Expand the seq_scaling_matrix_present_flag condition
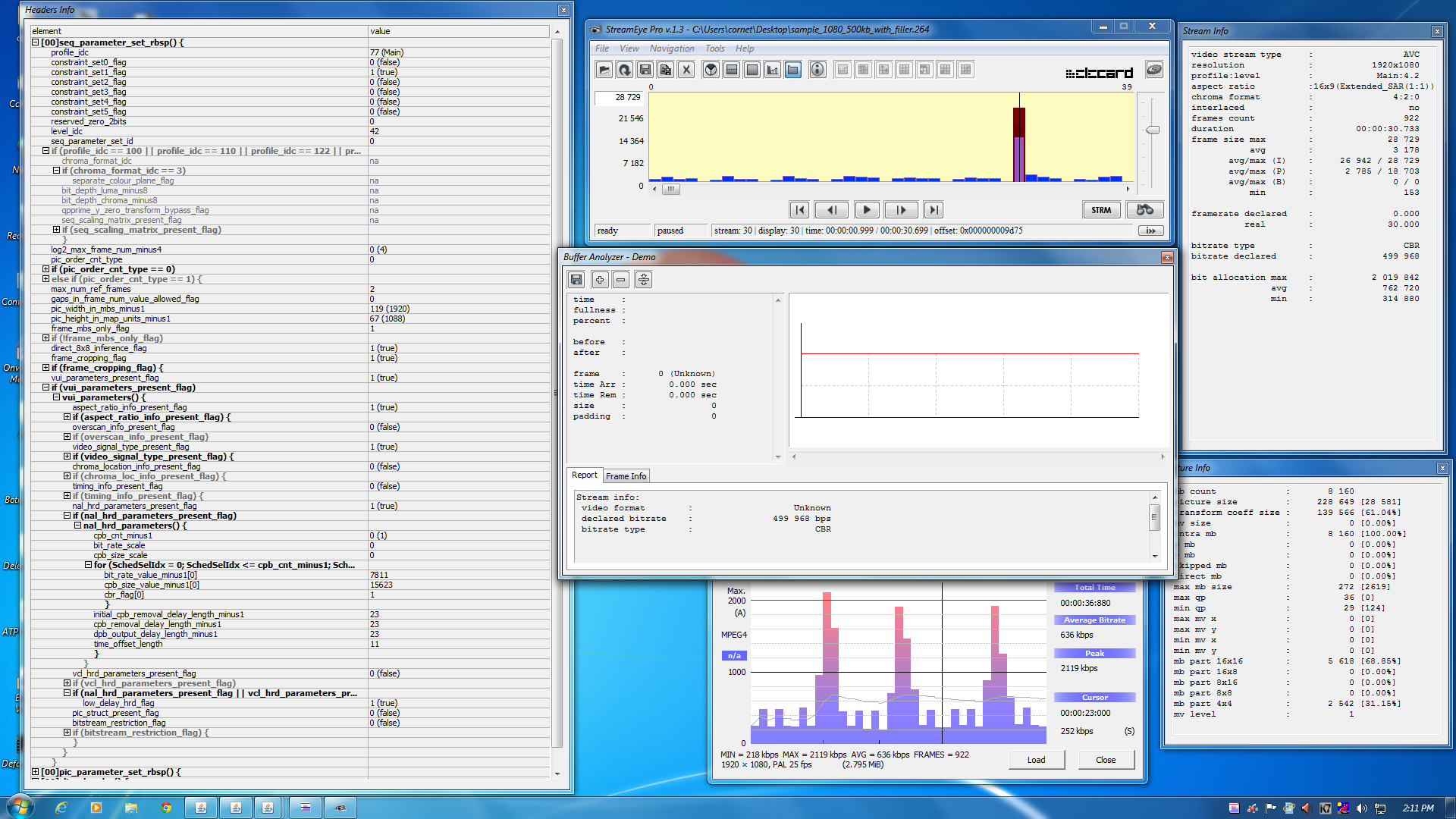This screenshot has width=1456, height=819. coord(56,230)
